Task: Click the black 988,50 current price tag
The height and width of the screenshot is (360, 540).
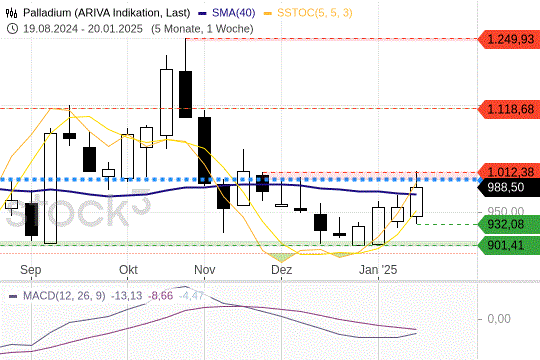Action: 509,187
